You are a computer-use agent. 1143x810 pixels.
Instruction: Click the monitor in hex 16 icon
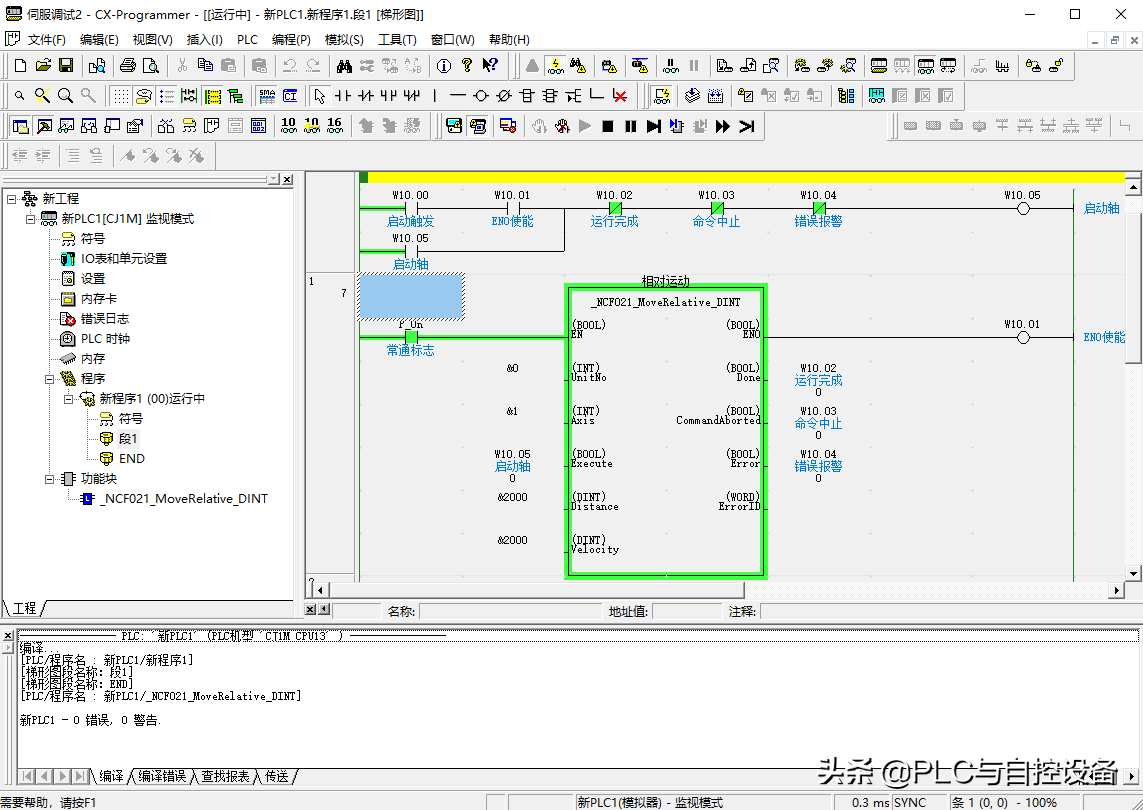click(x=334, y=126)
